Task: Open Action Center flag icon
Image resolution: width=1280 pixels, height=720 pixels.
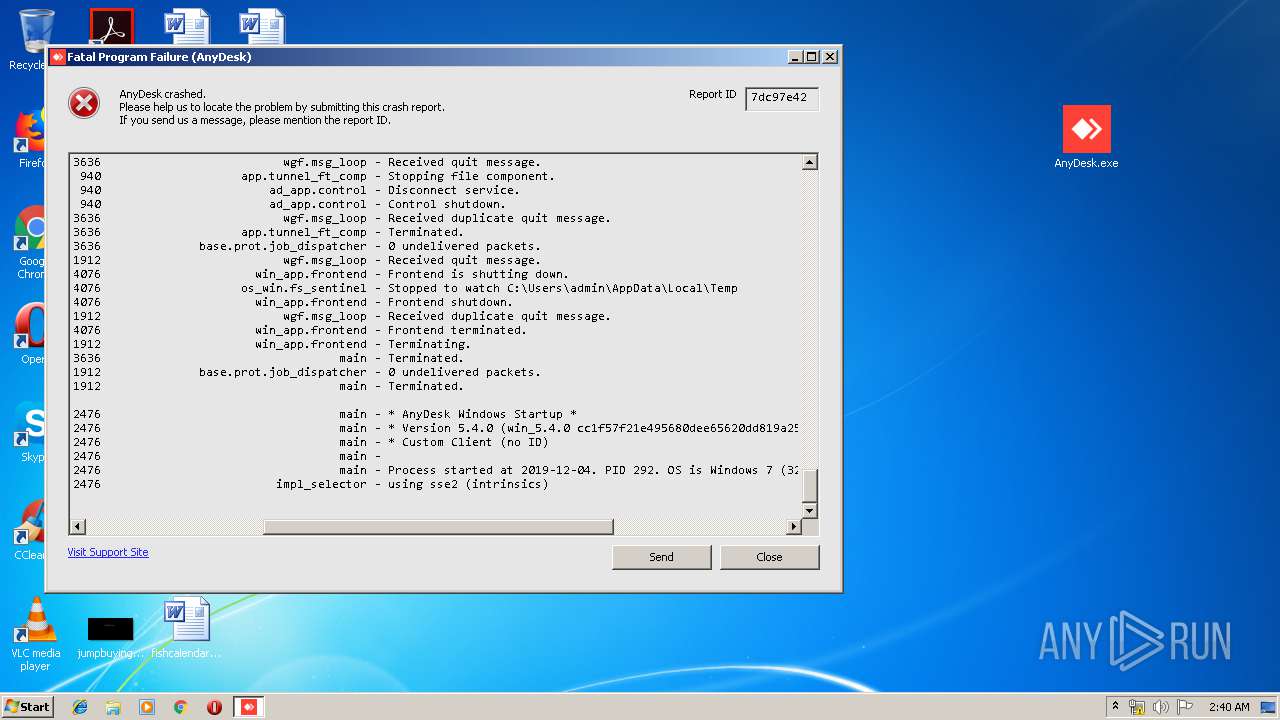Action: 1184,707
